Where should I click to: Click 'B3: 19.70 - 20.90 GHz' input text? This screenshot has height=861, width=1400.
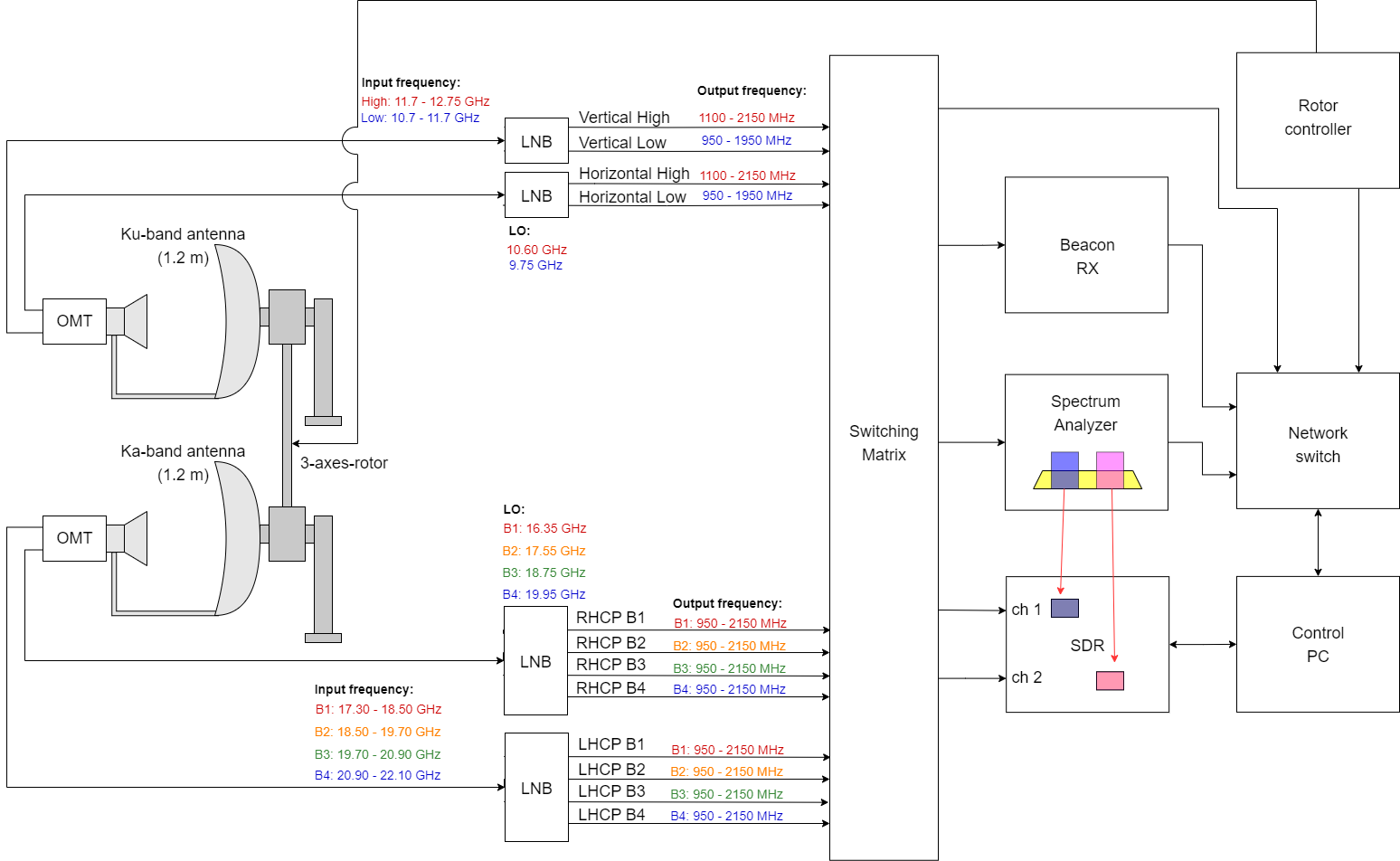pos(377,754)
